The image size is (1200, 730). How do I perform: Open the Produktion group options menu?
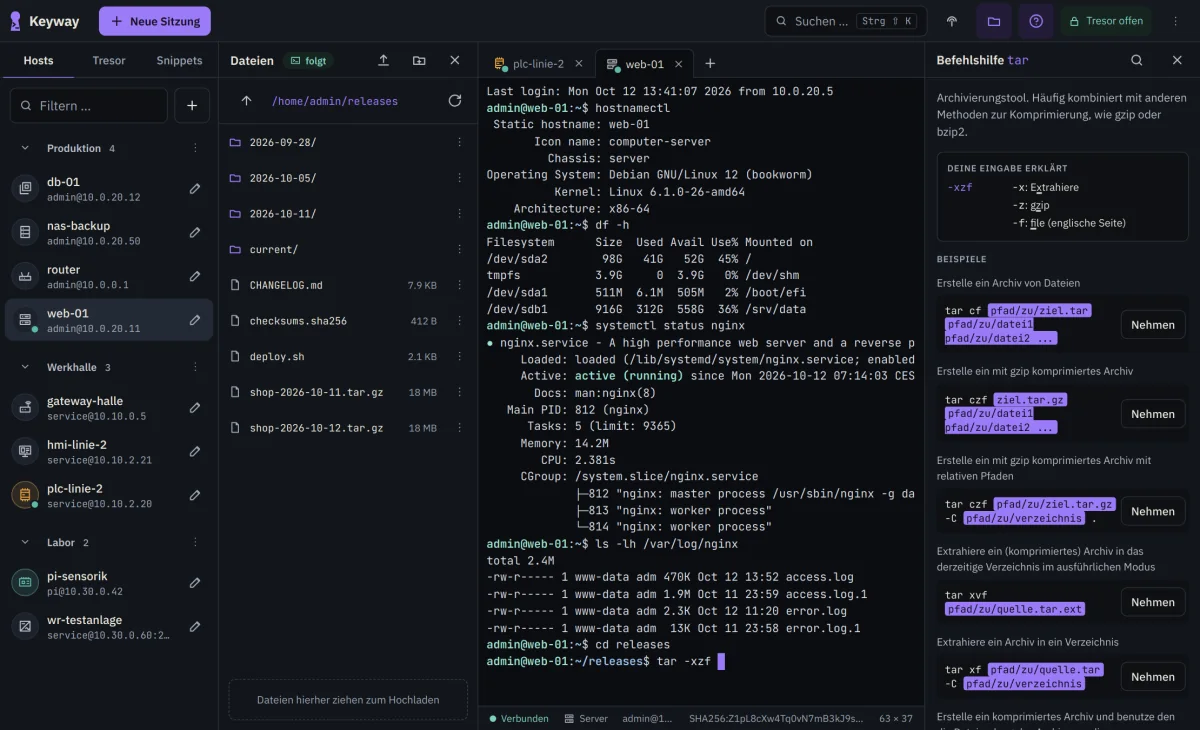pos(195,148)
